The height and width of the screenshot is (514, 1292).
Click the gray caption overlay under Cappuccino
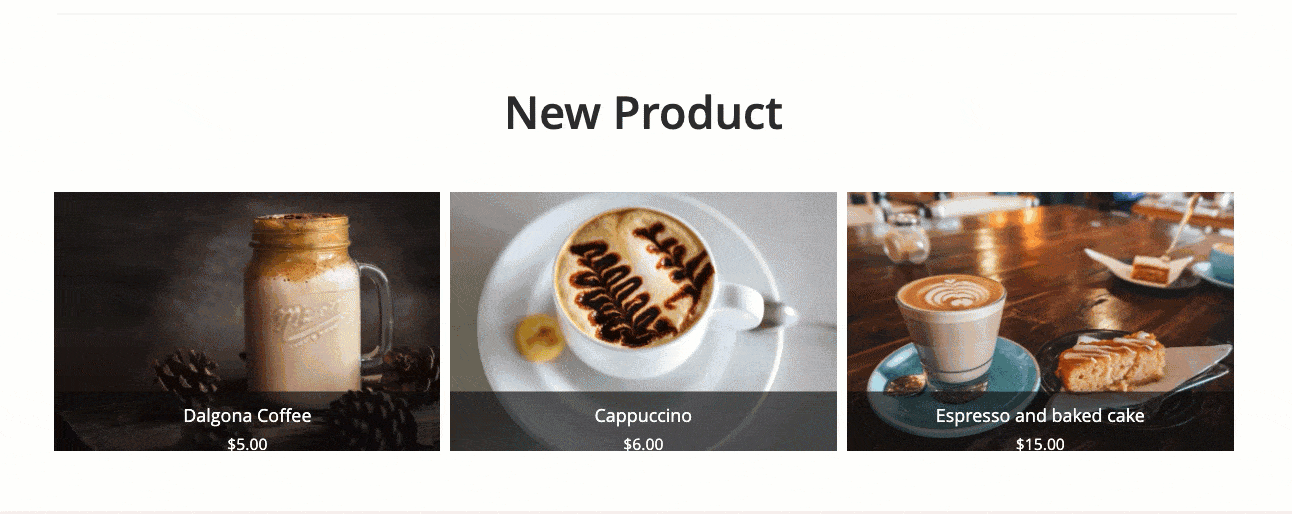pos(643,421)
